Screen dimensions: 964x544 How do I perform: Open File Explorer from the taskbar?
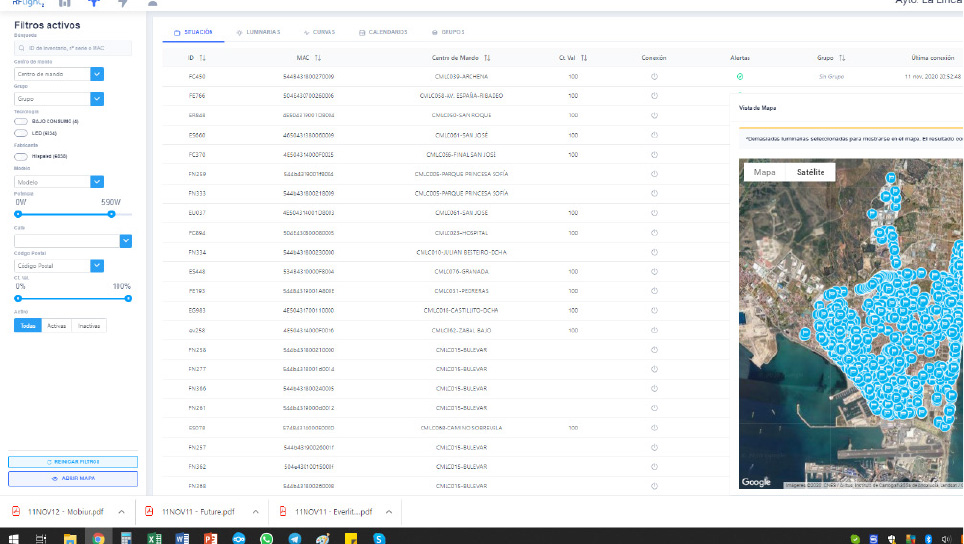pos(70,538)
